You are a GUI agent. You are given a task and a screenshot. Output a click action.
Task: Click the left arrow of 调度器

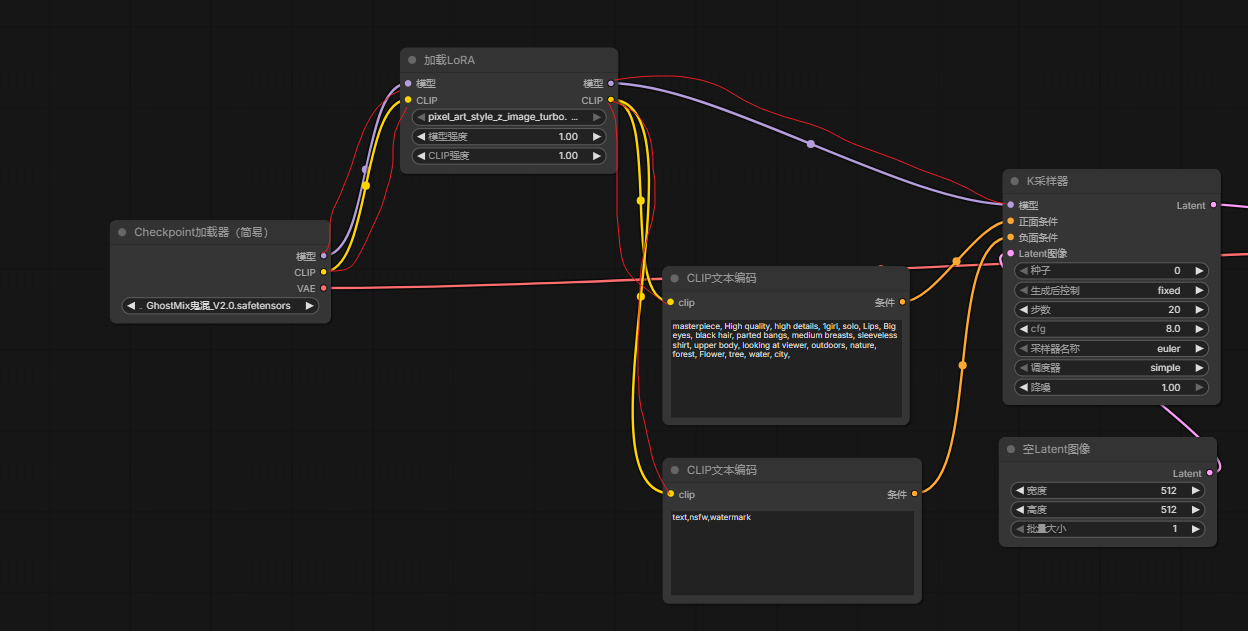coord(1024,368)
